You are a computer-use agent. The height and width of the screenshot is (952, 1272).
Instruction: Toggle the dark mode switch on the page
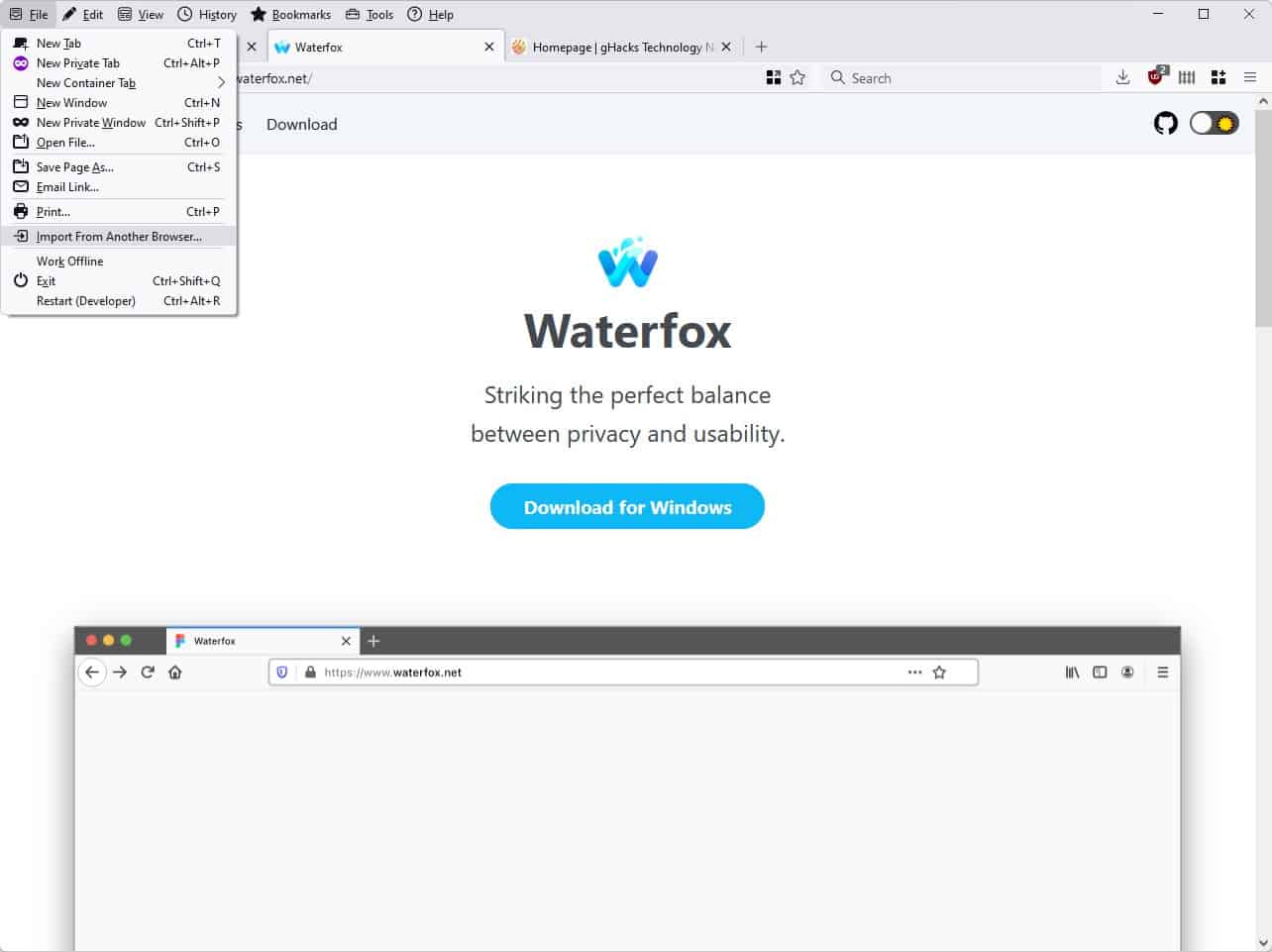1213,123
